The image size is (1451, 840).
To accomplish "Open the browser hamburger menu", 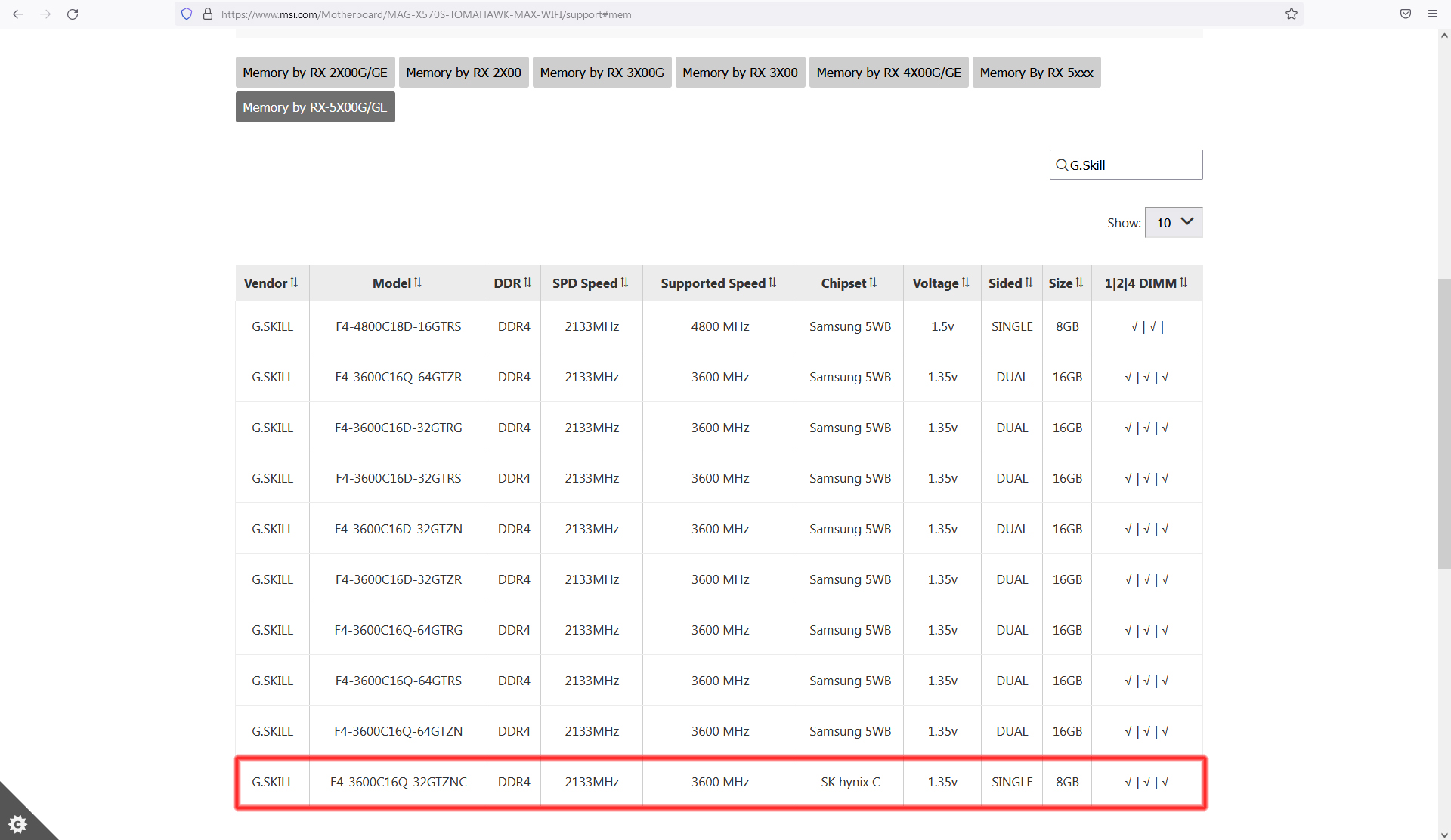I will (x=1432, y=14).
